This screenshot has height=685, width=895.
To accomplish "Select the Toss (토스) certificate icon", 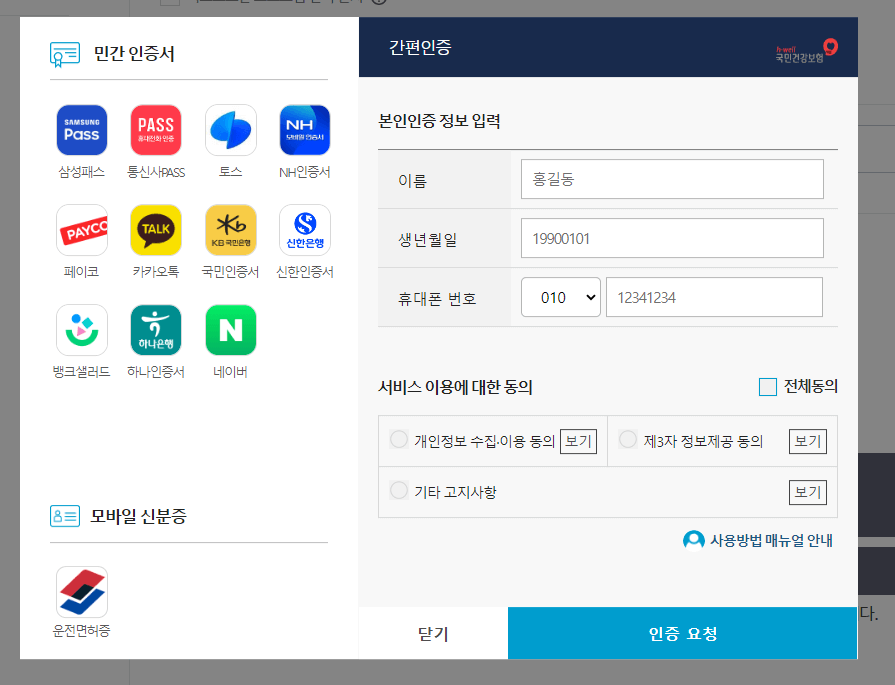I will pyautogui.click(x=231, y=130).
